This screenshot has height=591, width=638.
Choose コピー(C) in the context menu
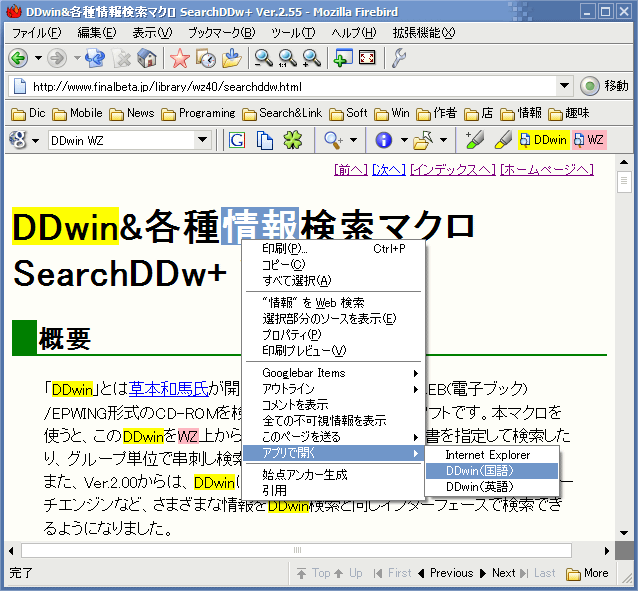click(334, 265)
